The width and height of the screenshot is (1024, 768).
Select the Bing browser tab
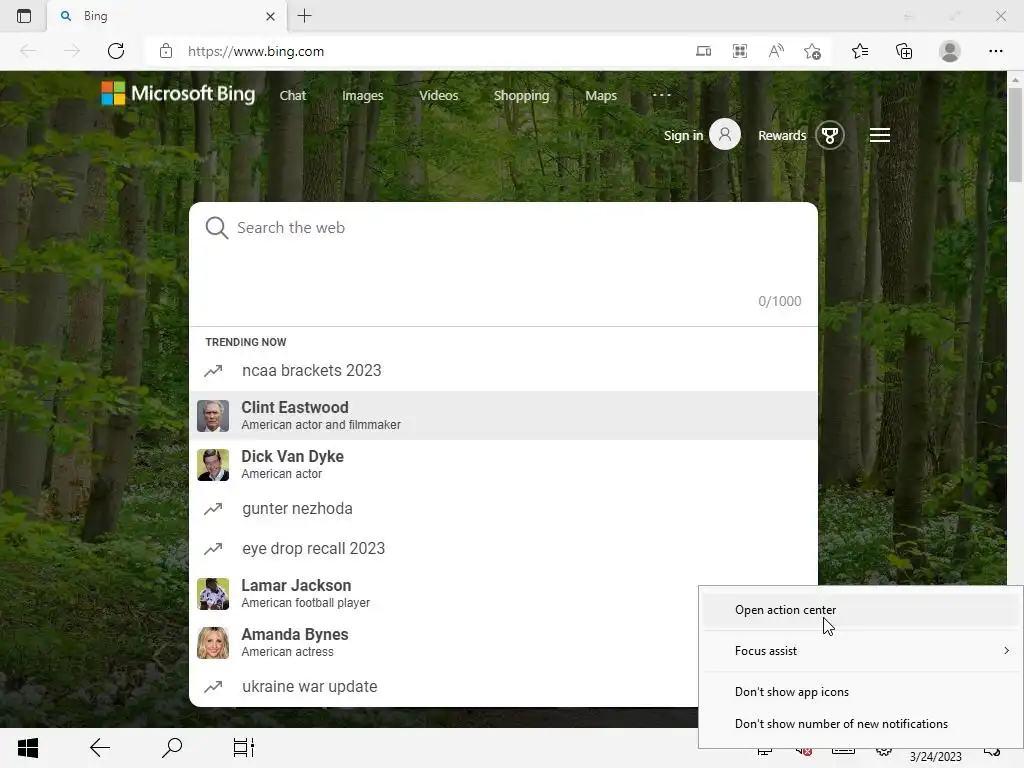[x=167, y=16]
